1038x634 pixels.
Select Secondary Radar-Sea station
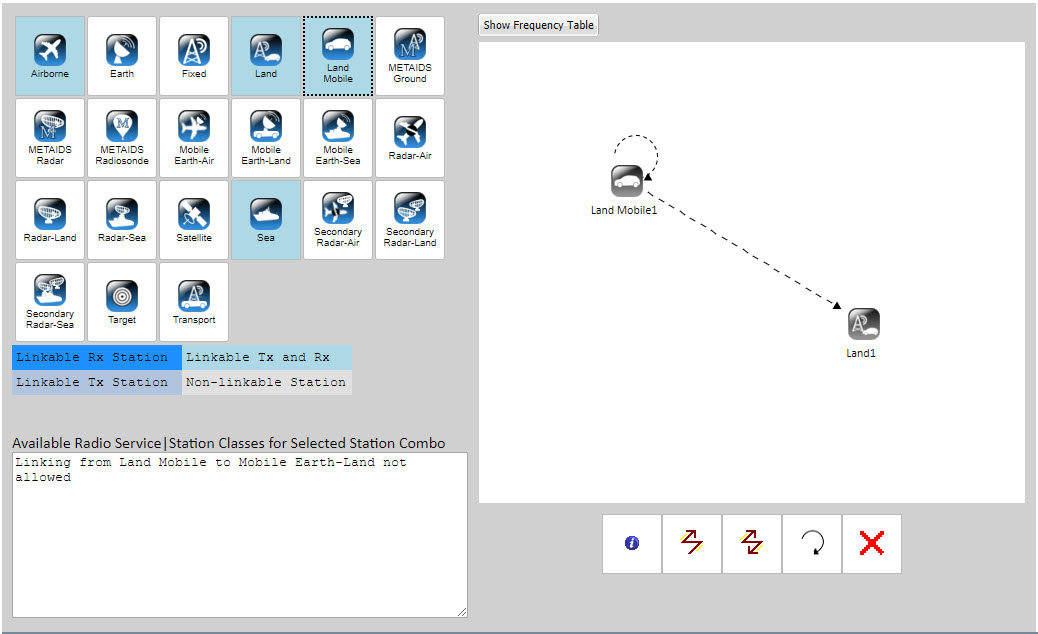[50, 302]
